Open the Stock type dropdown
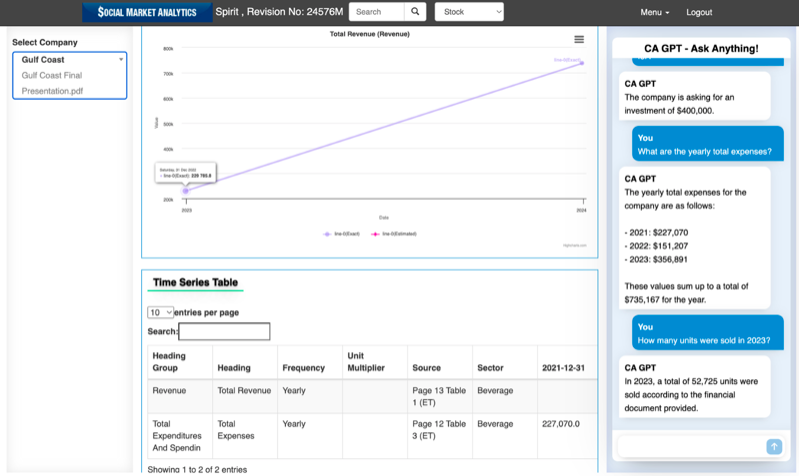Image resolution: width=799 pixels, height=476 pixels. (469, 12)
